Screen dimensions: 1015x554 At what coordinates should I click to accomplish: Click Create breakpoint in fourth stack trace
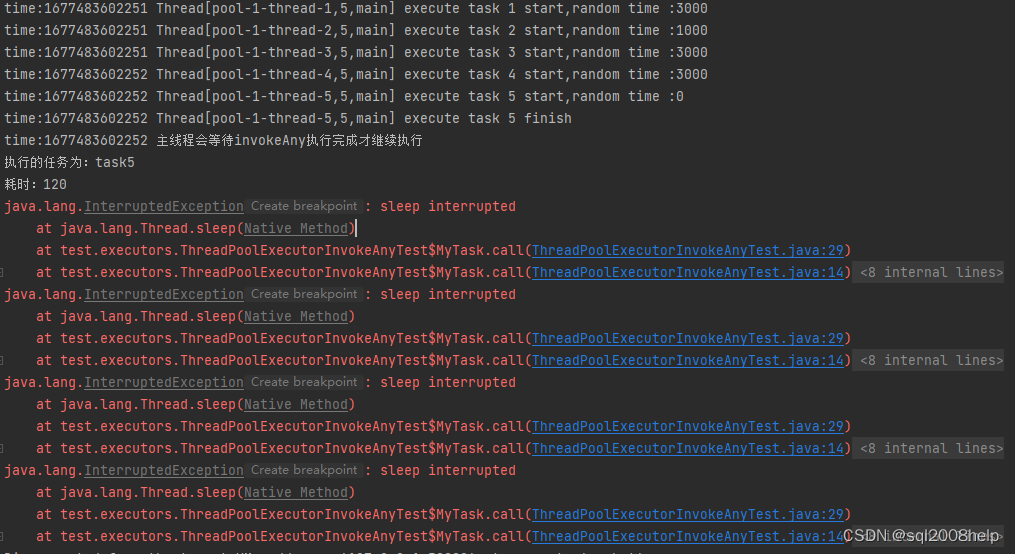(x=304, y=470)
